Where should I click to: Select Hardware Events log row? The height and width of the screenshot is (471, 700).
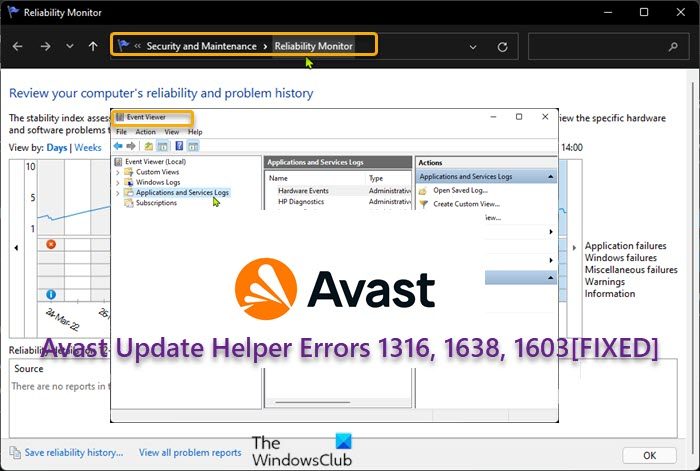[338, 191]
